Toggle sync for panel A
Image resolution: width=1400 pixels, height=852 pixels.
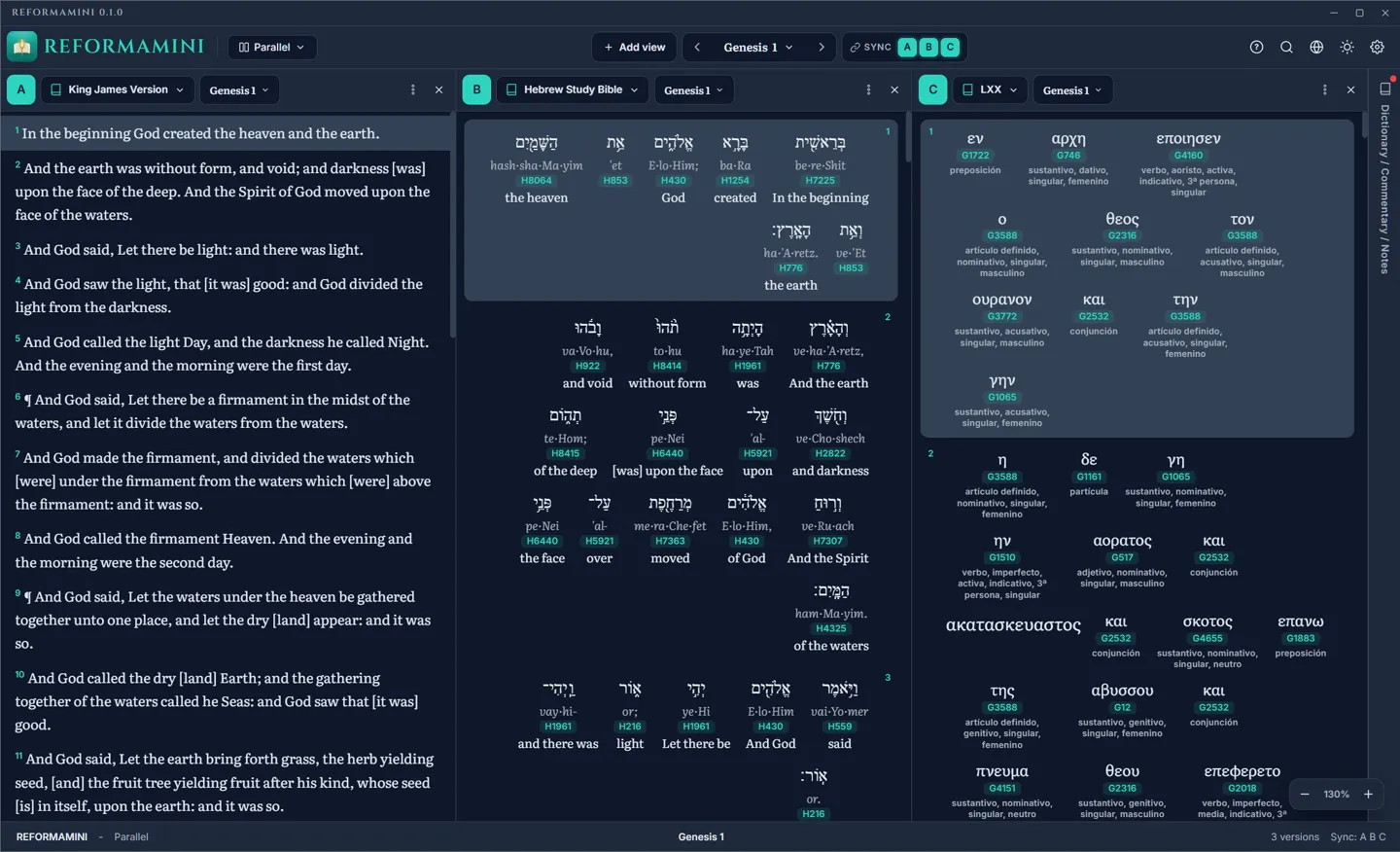[x=907, y=47]
